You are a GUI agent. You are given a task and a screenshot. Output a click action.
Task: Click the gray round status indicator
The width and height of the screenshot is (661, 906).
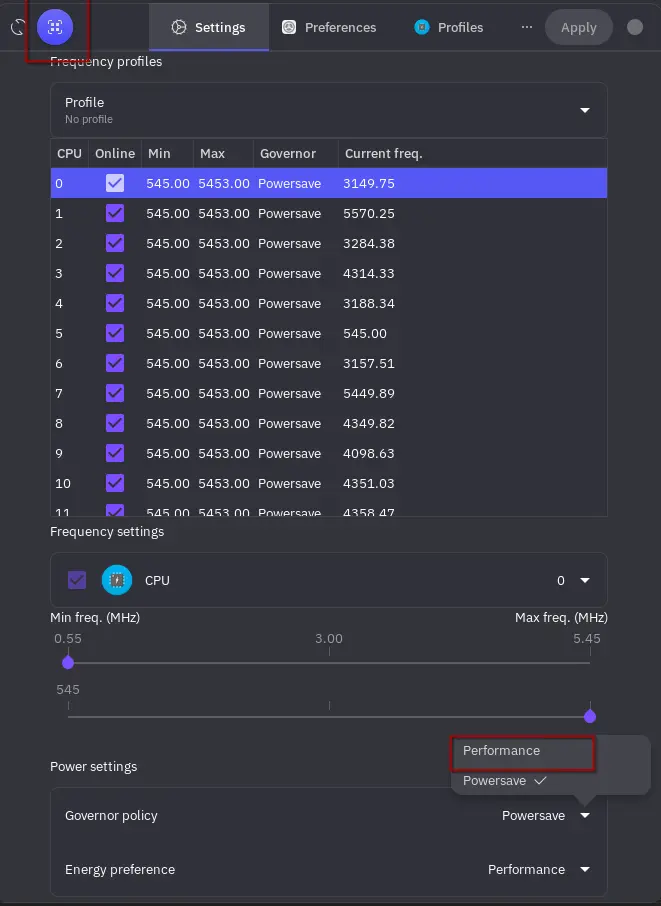634,27
